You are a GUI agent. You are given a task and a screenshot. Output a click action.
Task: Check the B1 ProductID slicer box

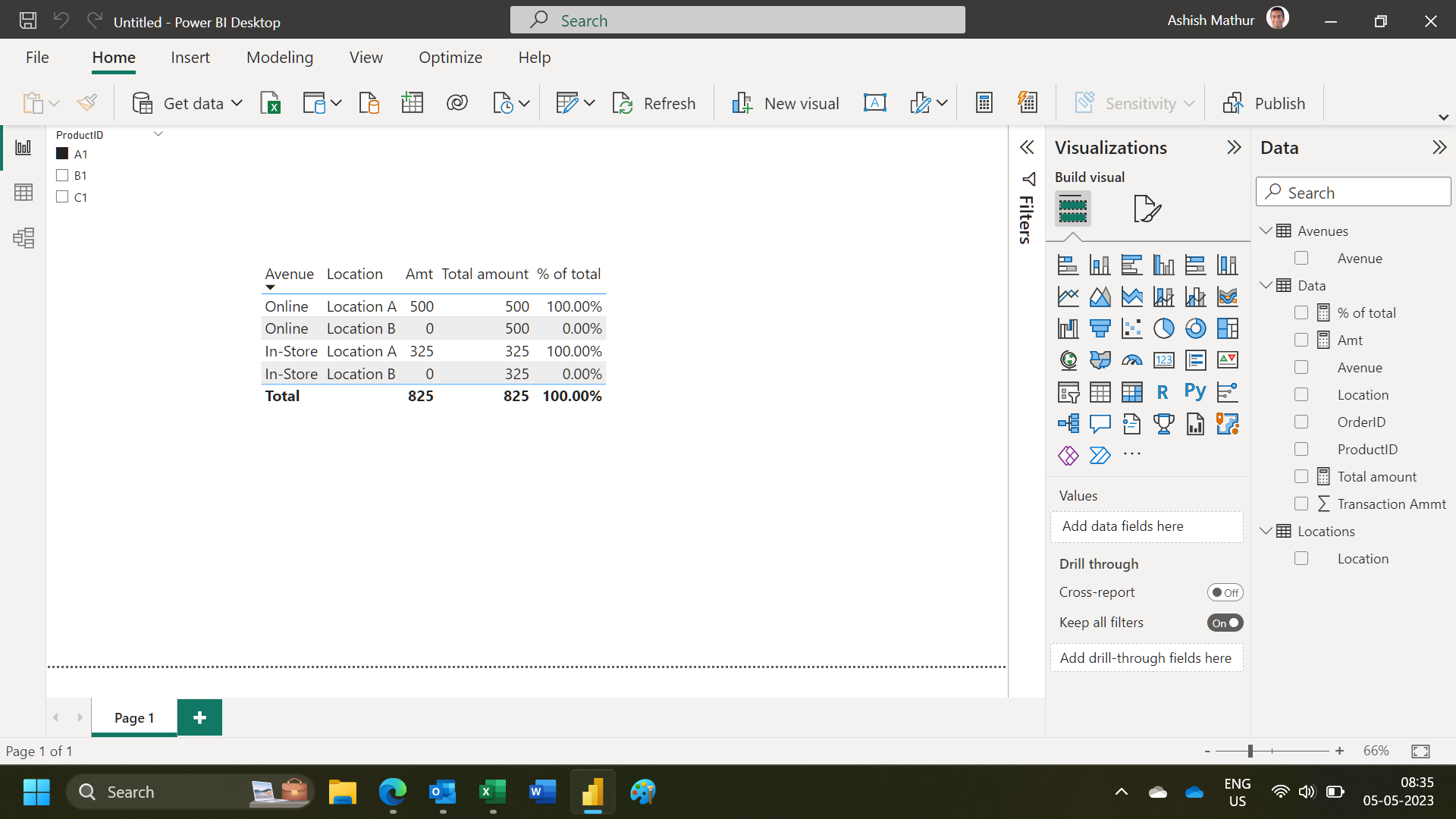(x=62, y=175)
